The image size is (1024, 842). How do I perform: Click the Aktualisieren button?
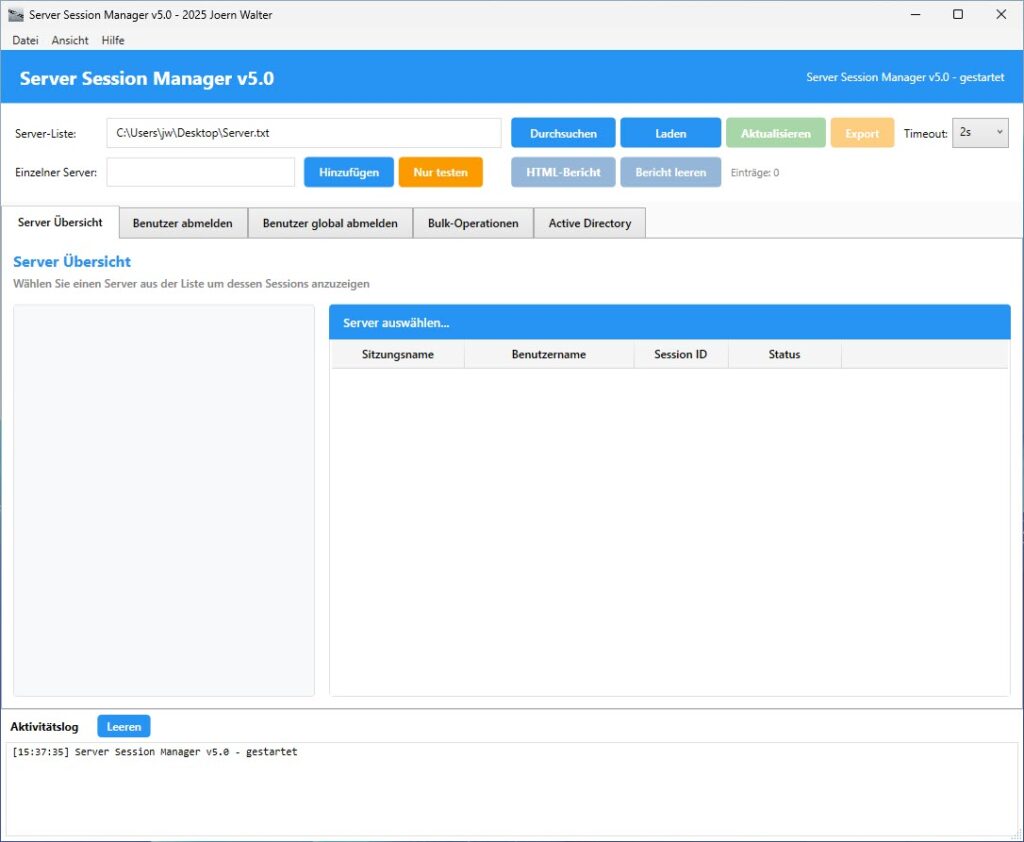click(775, 132)
